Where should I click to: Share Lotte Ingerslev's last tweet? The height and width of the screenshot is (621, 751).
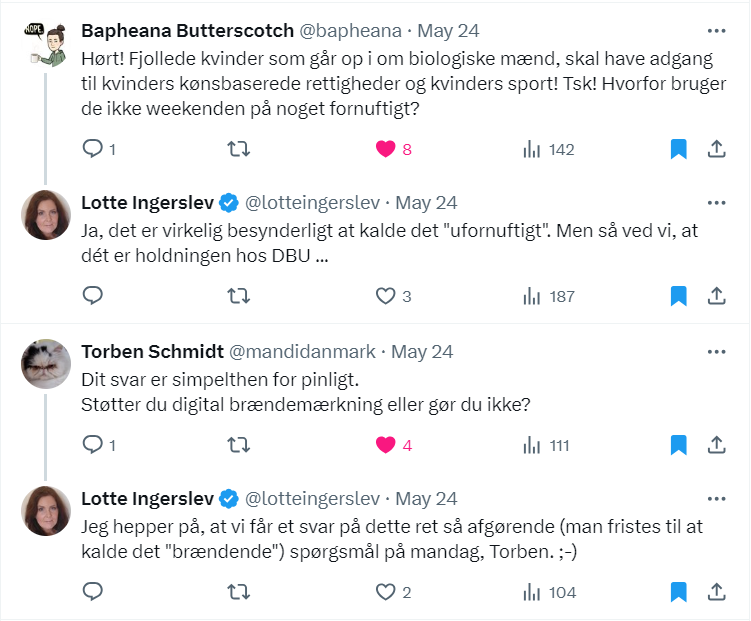(717, 592)
